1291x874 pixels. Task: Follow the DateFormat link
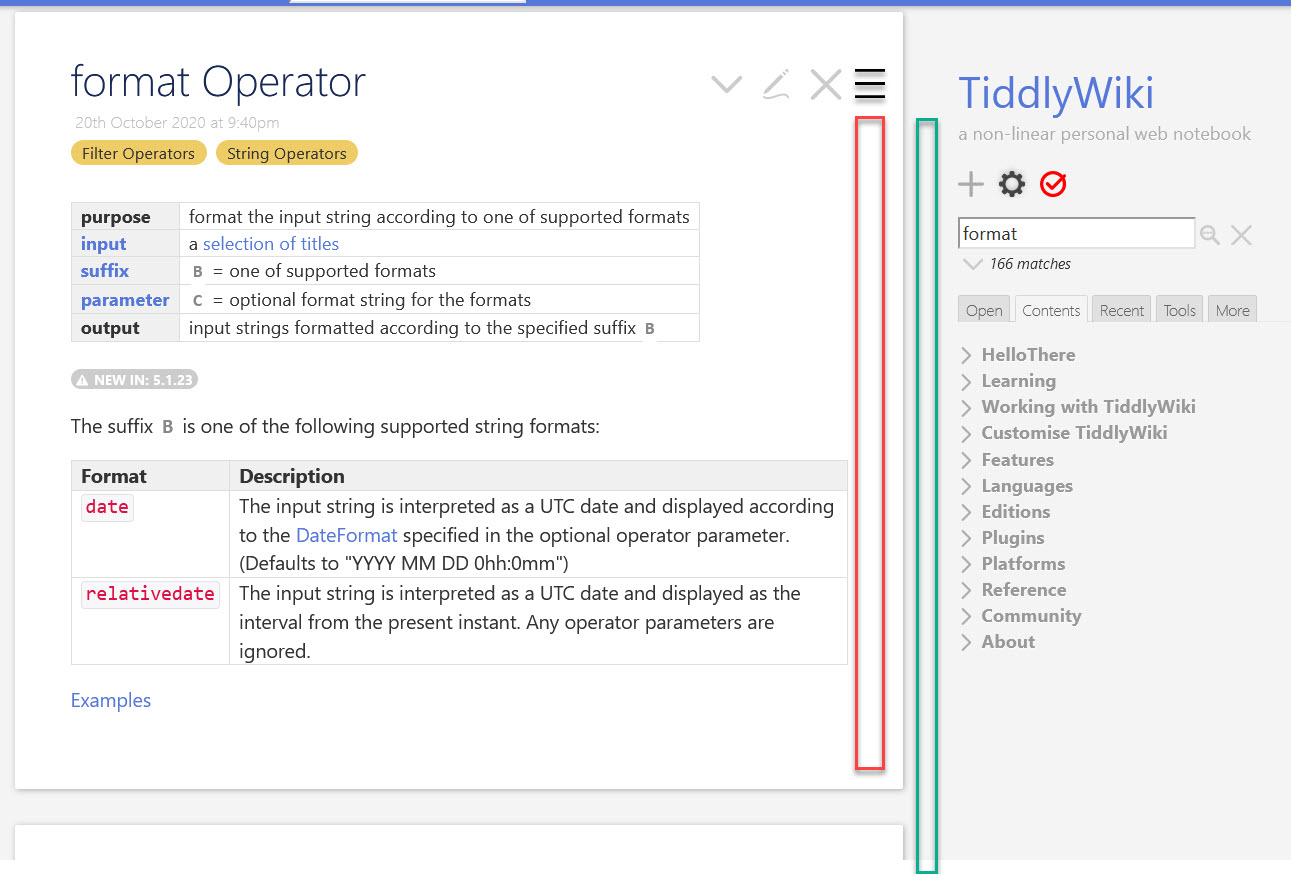pyautogui.click(x=347, y=535)
